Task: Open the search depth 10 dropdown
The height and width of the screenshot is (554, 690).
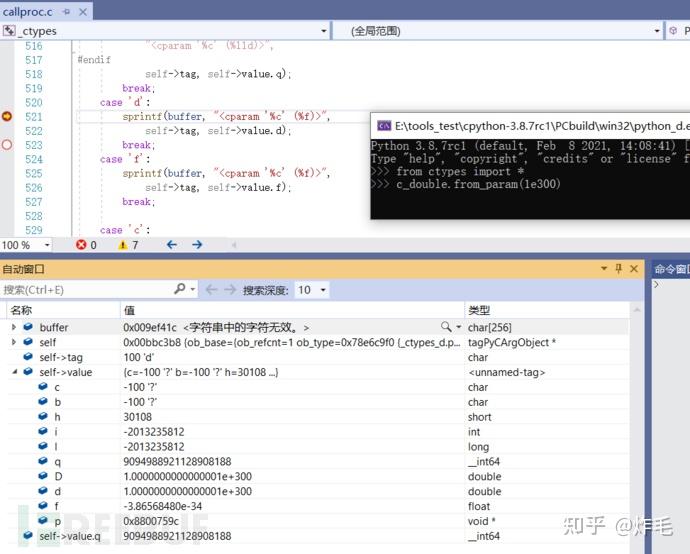Action: click(312, 290)
